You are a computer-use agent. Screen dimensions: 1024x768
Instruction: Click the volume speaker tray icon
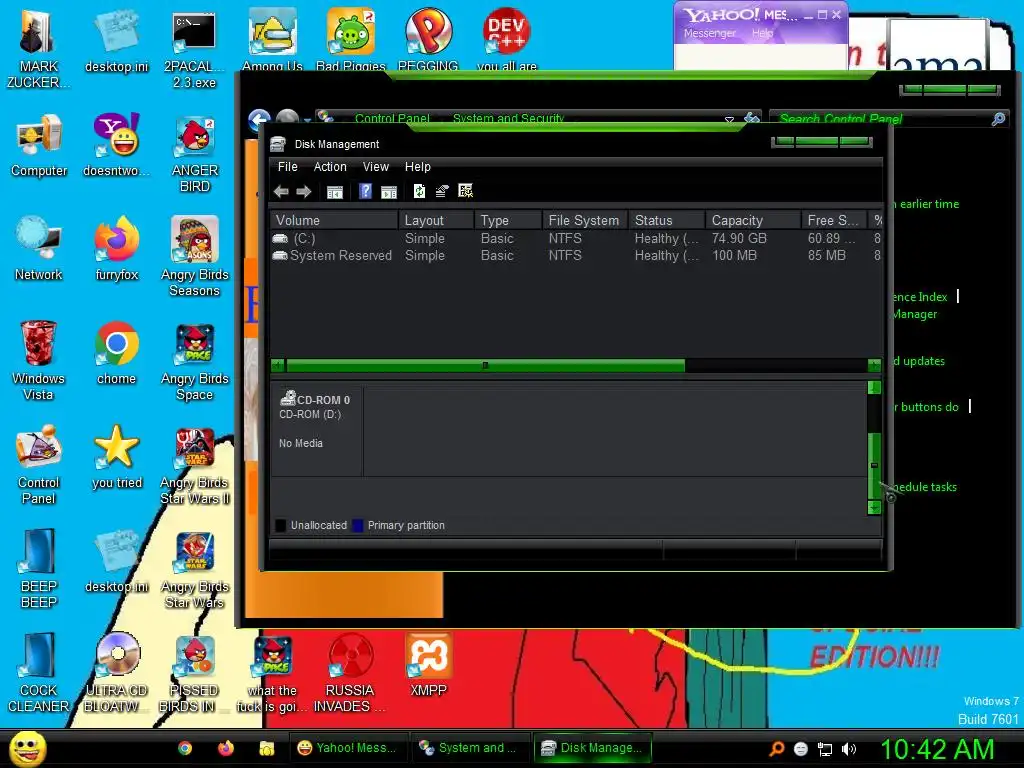point(849,749)
